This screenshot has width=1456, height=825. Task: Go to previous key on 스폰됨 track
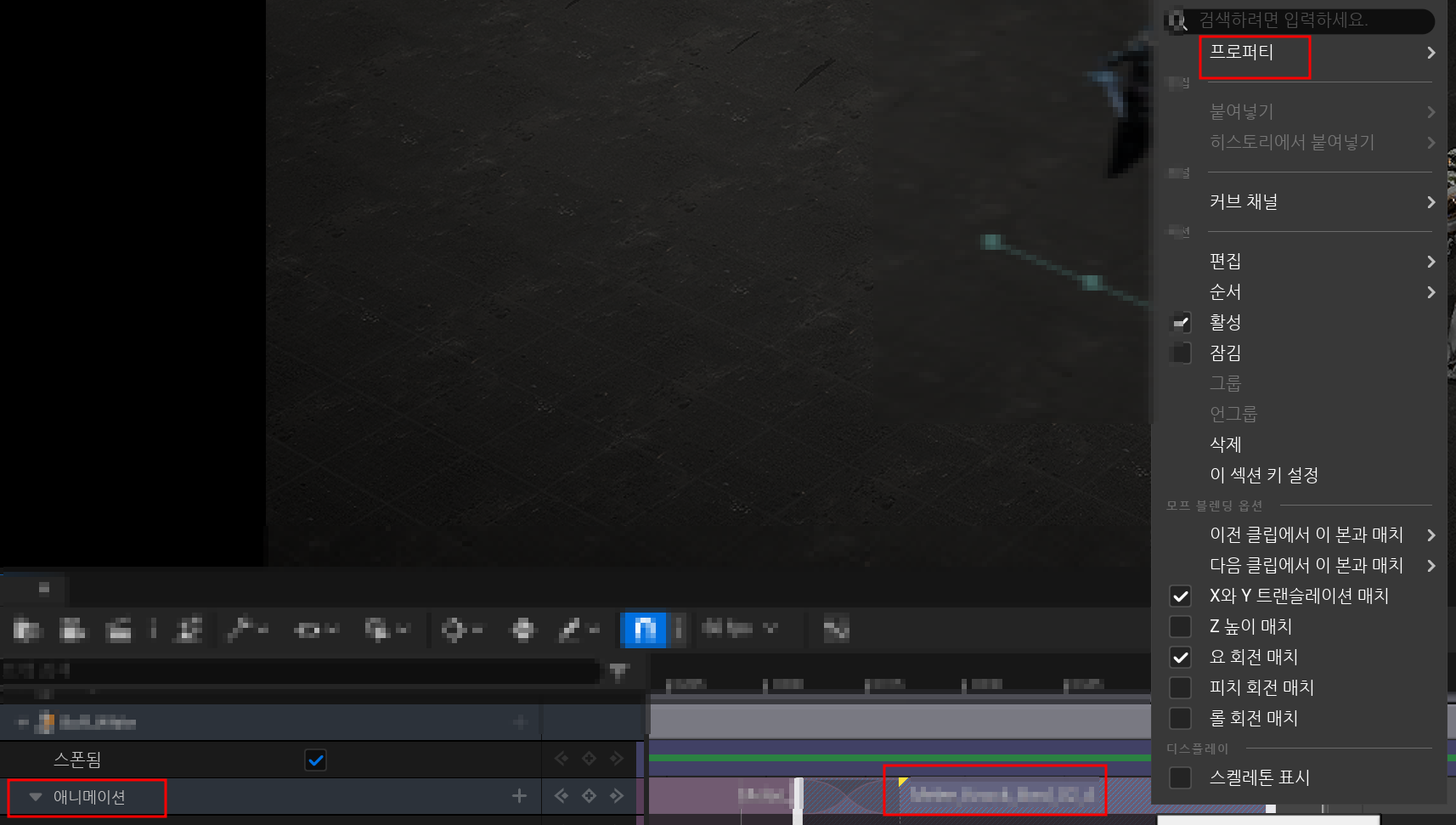coord(562,758)
